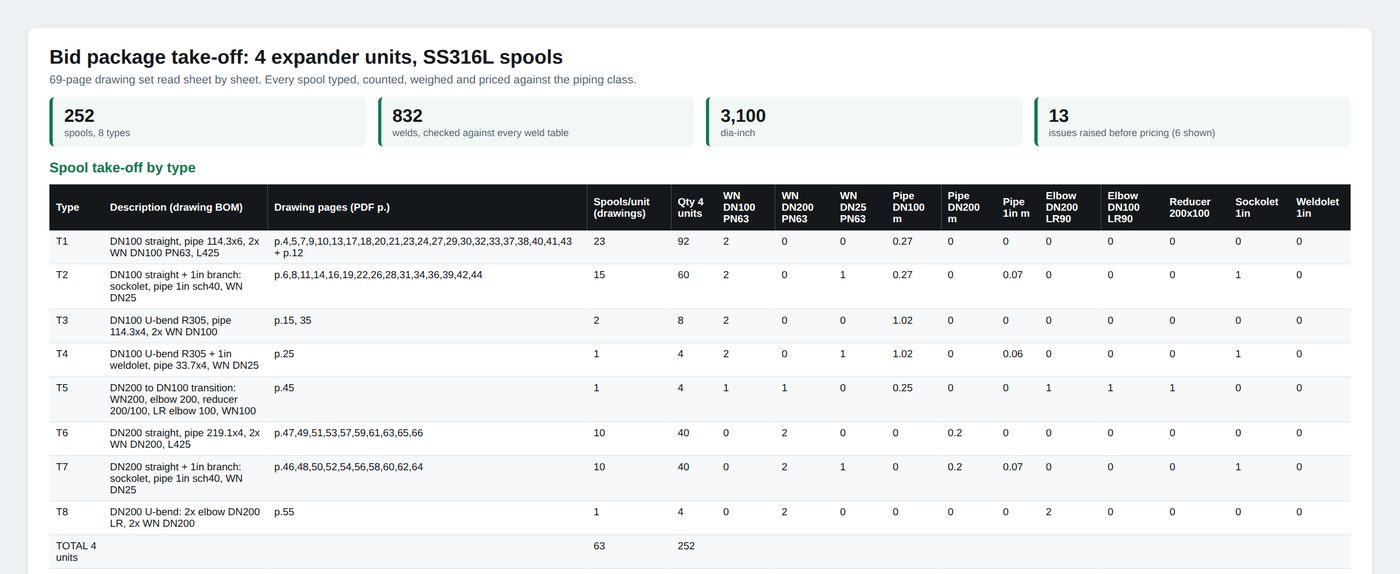Click T6 drawing pages 'p.47,49,51,53'

(x=348, y=432)
